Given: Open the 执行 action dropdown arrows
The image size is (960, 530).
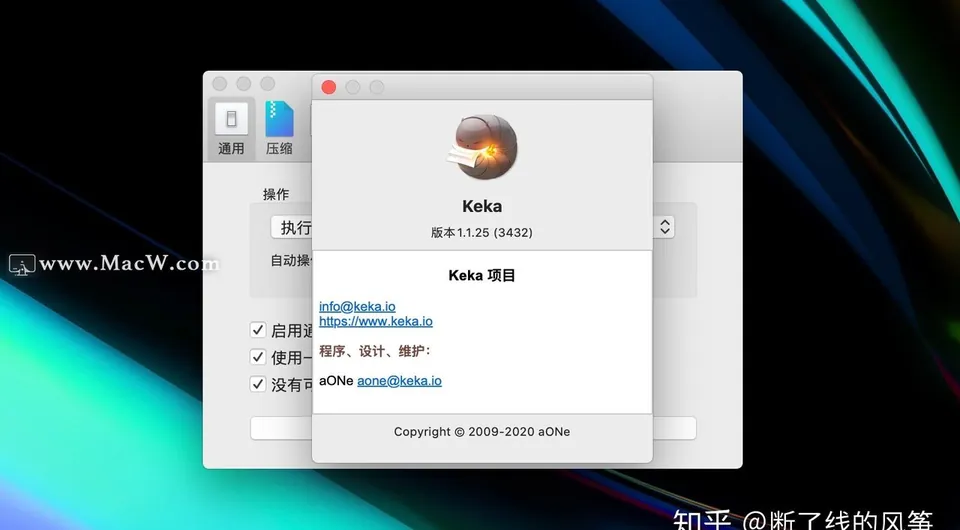Looking at the screenshot, I should pos(665,227).
